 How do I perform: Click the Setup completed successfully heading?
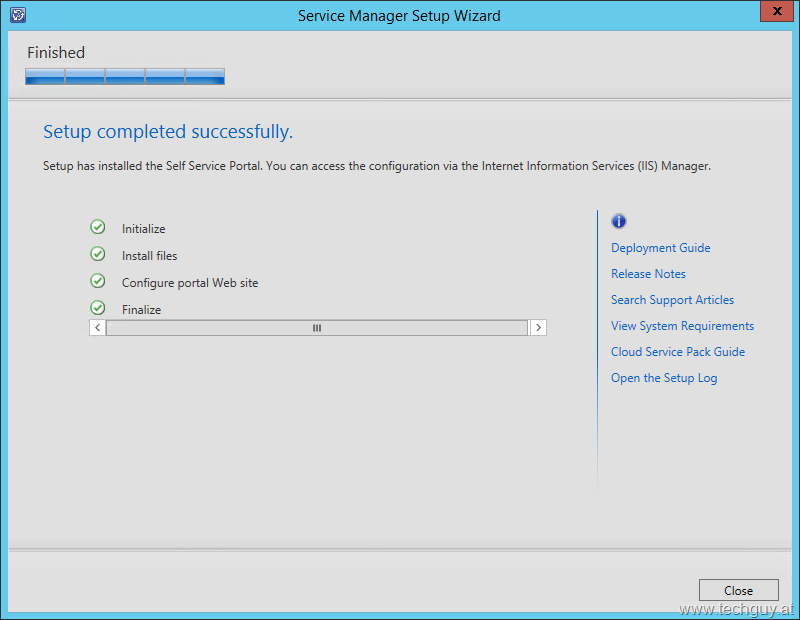168,132
